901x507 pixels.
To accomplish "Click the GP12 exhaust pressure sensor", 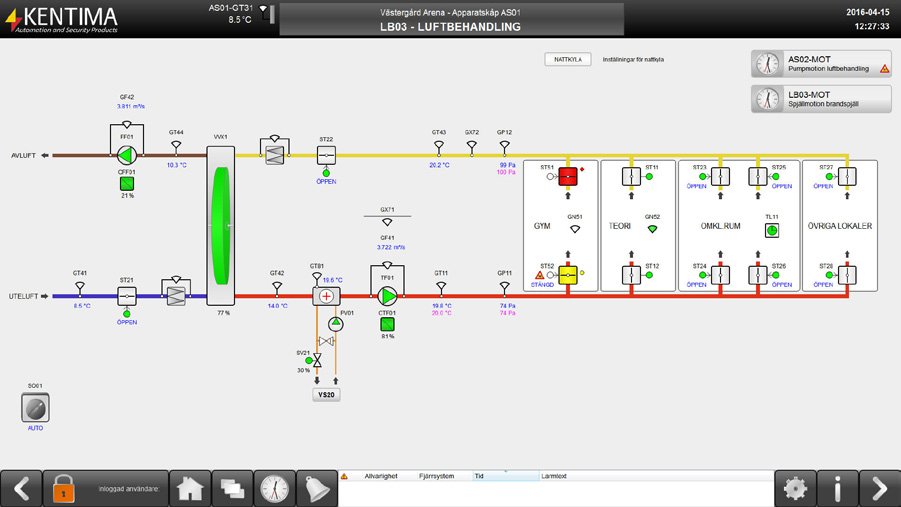I will (x=505, y=145).
